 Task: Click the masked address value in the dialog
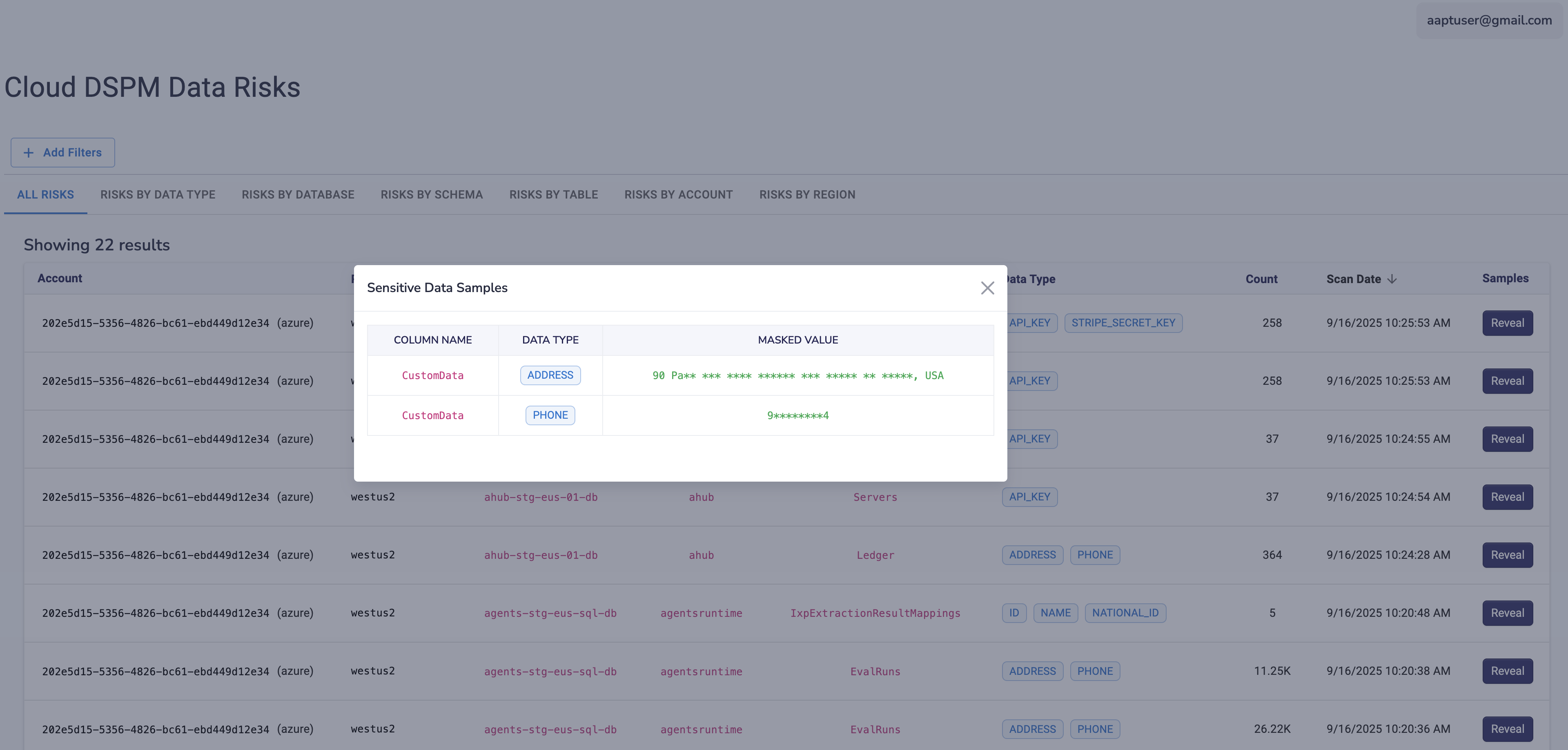coord(797,375)
